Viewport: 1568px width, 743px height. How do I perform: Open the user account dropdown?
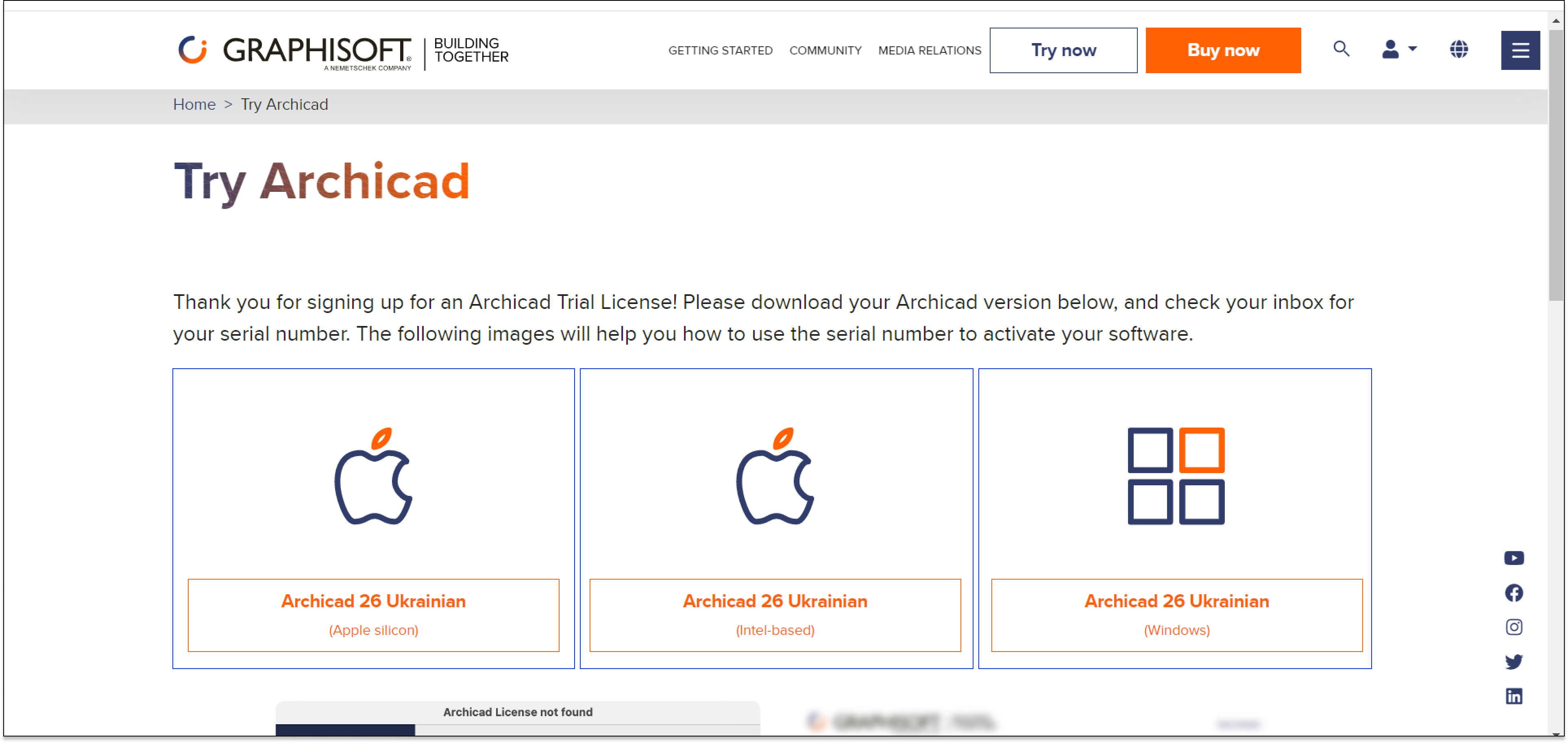(1399, 49)
